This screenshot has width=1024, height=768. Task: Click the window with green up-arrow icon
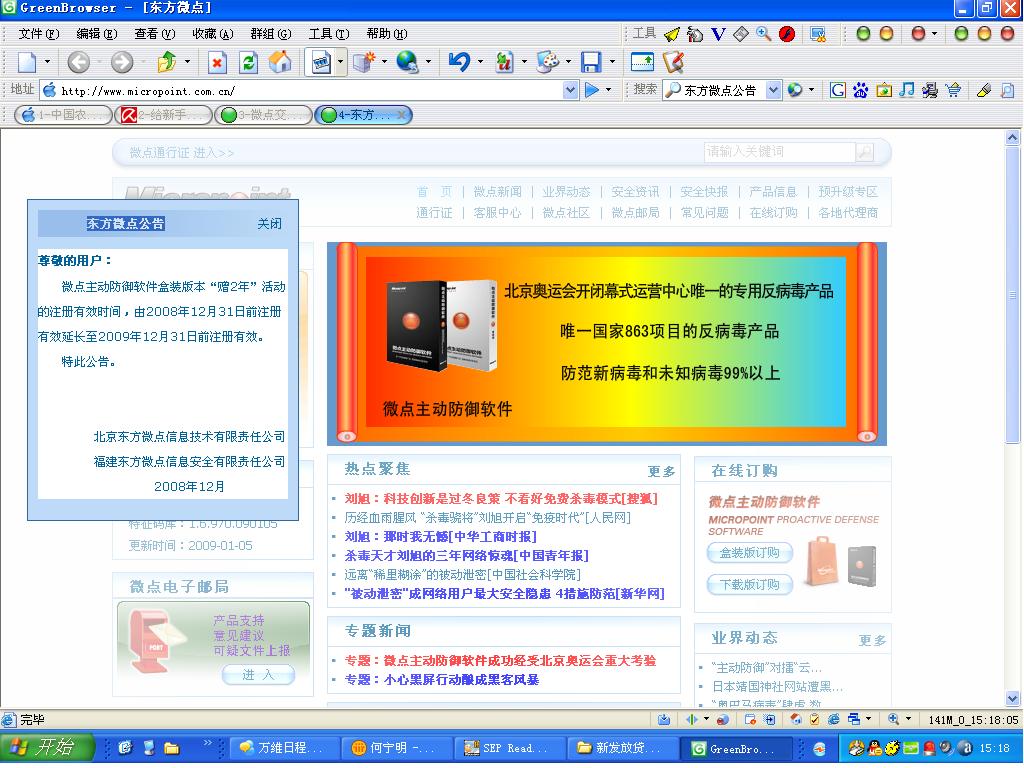643,63
